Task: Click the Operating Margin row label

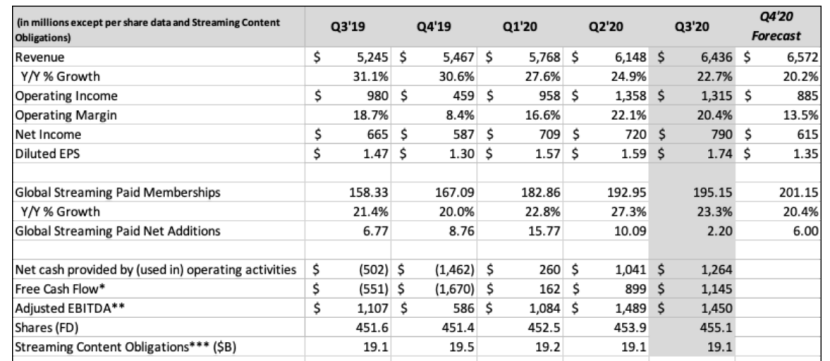Action: point(66,115)
